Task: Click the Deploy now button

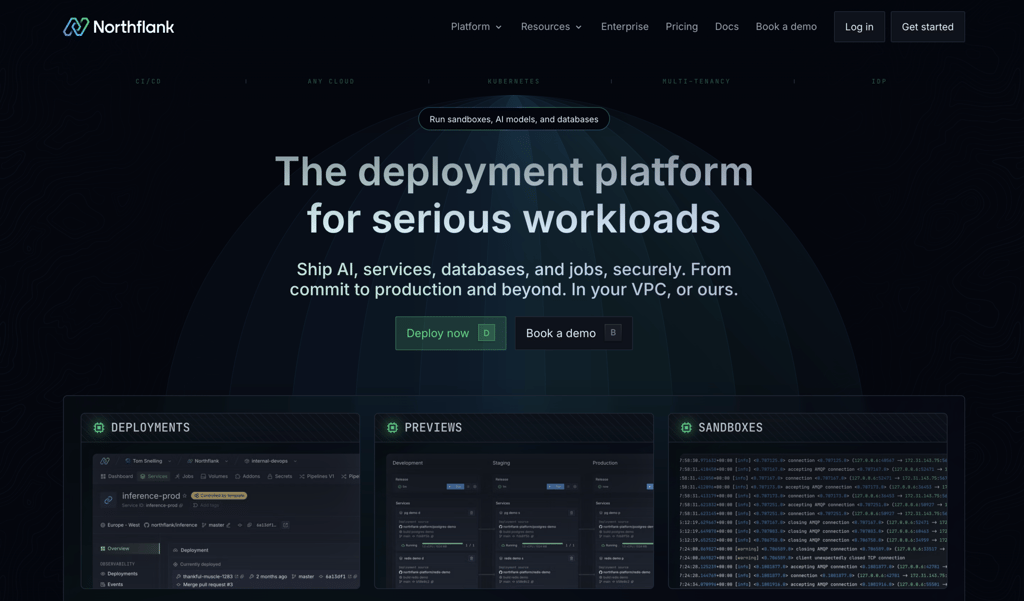Action: pyautogui.click(x=450, y=333)
